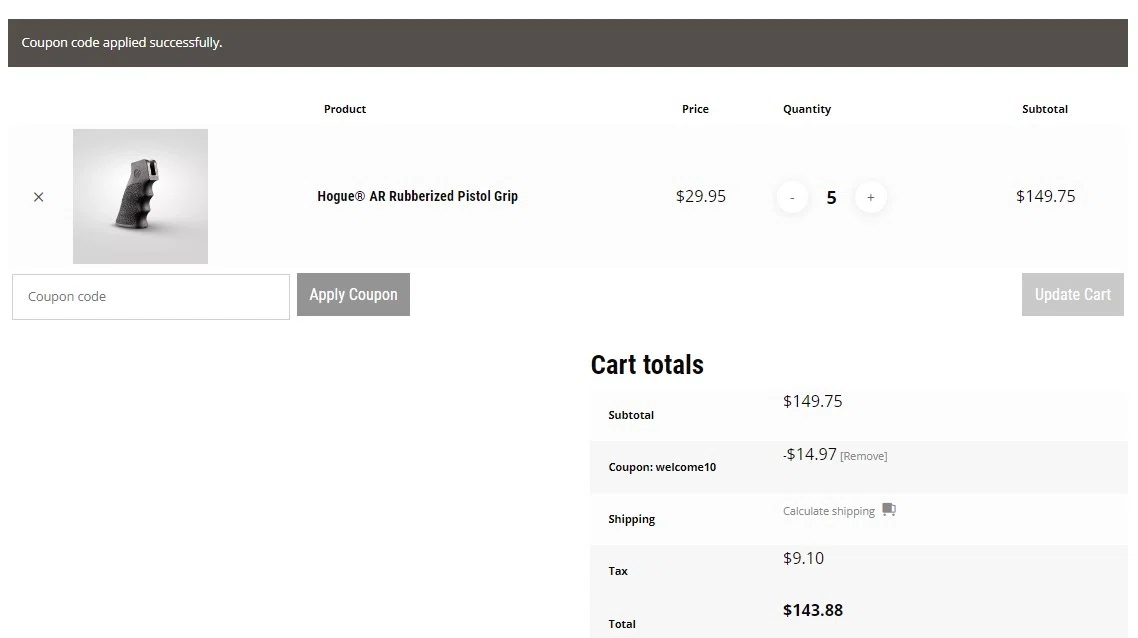Open the pistol grip product thumbnail
The height and width of the screenshot is (638, 1138).
point(140,196)
